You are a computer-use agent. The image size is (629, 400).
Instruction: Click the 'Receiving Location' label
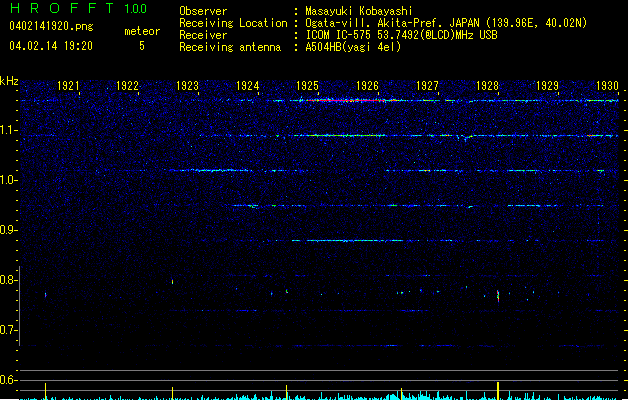[233, 23]
